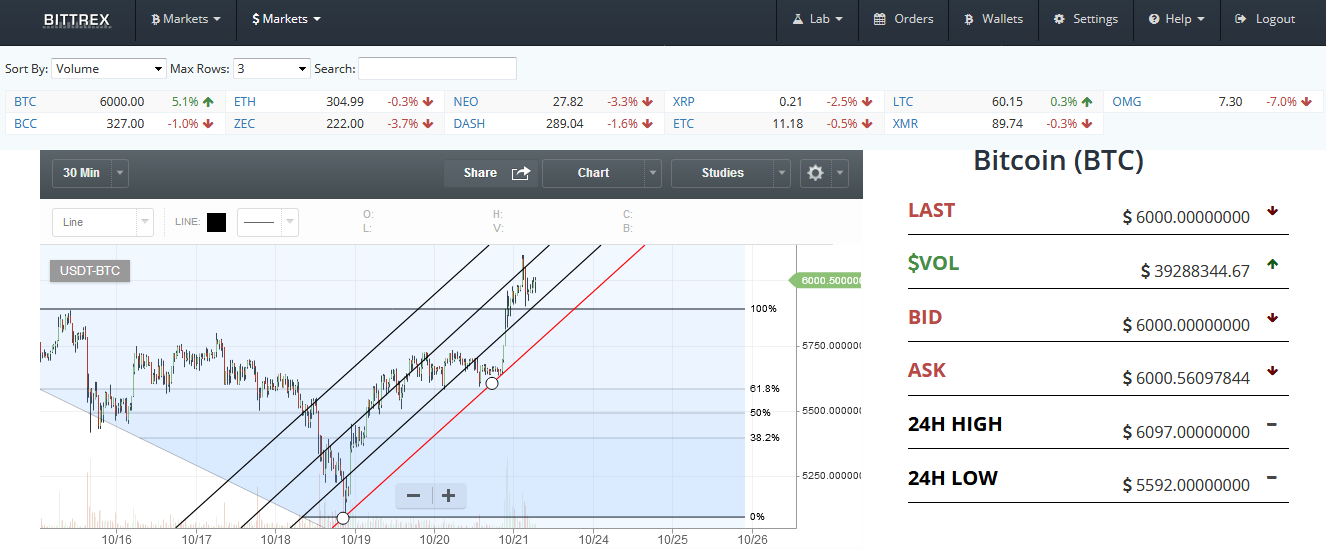Open the Studies menu
The width and height of the screenshot is (1326, 554).
coord(730,173)
